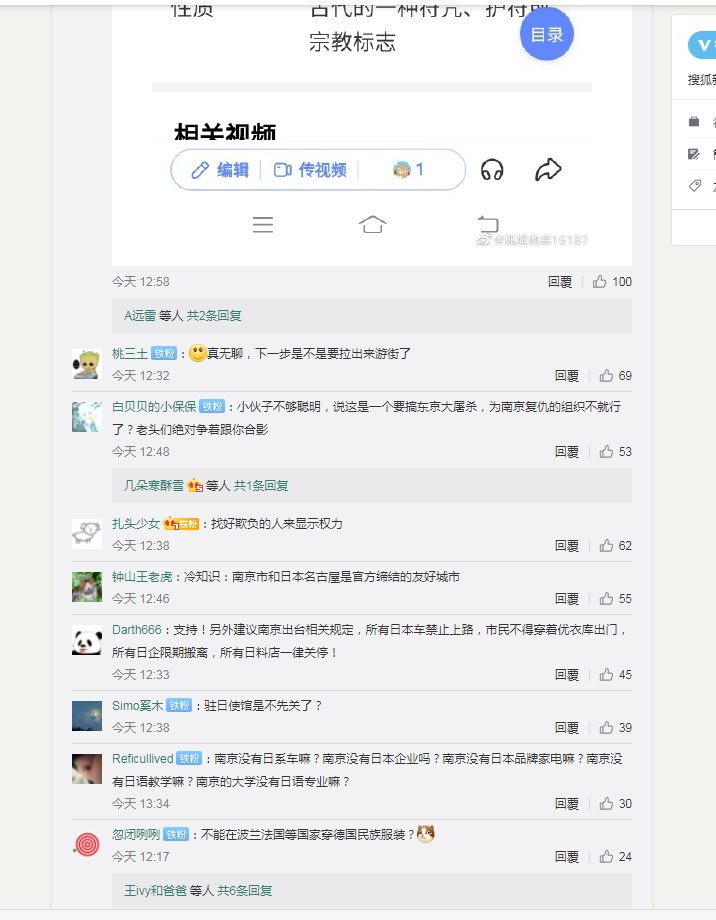Tap the home icon below image
716x920 pixels.
[x=373, y=225]
